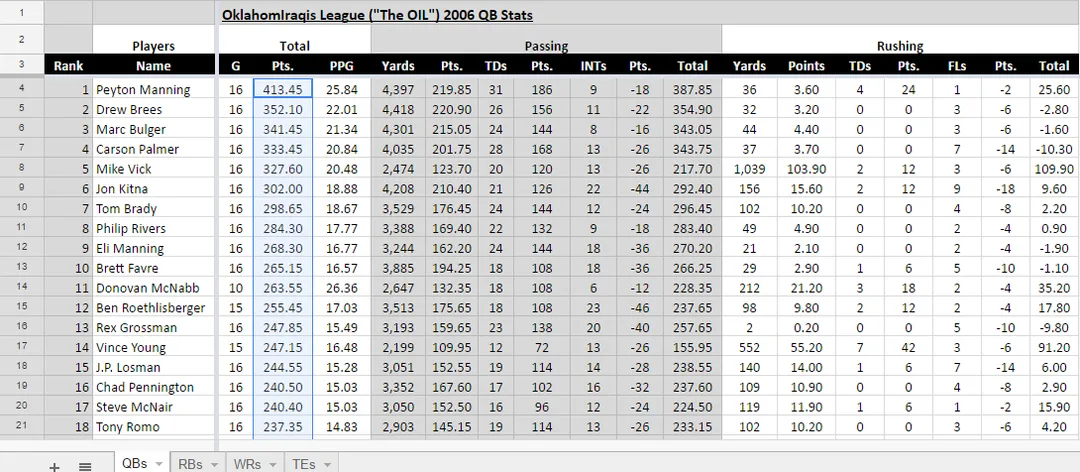
Task: Select Drew Brees name cell
Action: tap(154, 110)
